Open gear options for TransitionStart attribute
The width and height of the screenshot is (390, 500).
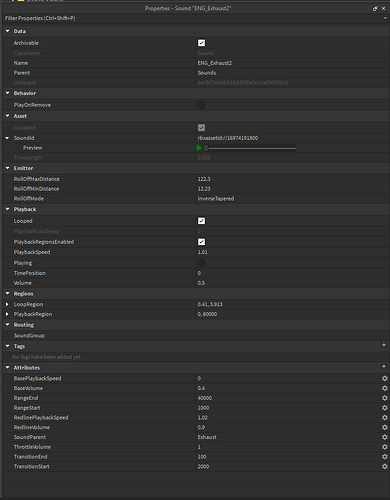385,466
